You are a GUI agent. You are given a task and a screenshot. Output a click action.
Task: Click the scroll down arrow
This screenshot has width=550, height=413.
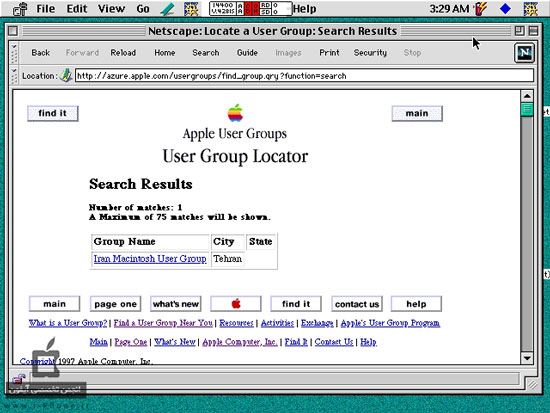click(527, 358)
